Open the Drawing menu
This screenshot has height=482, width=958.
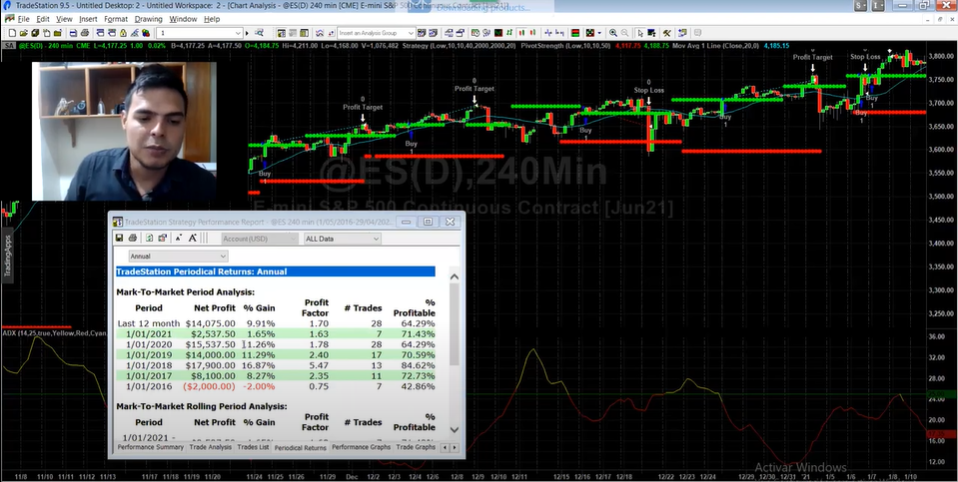148,19
